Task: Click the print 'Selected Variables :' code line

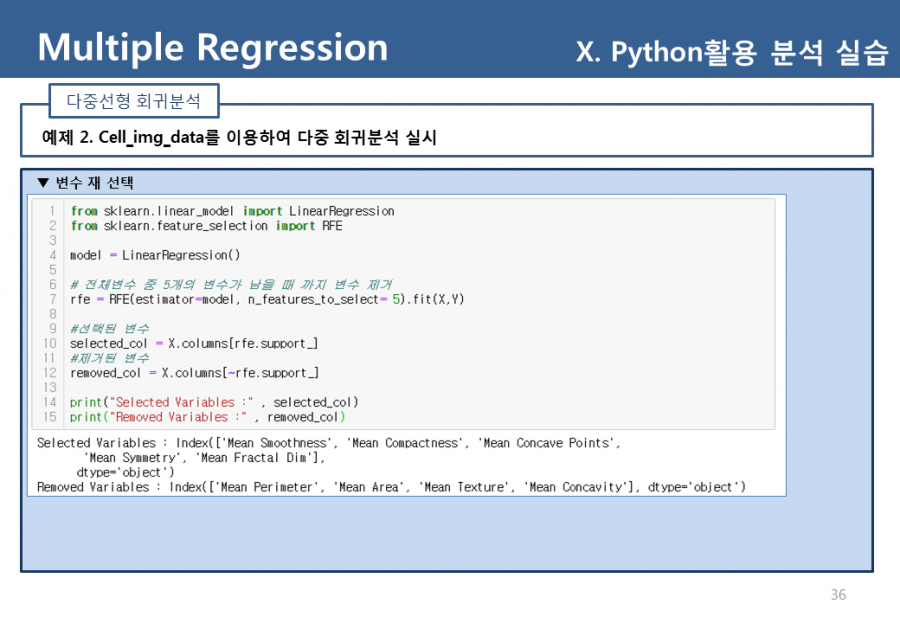Action: point(214,402)
